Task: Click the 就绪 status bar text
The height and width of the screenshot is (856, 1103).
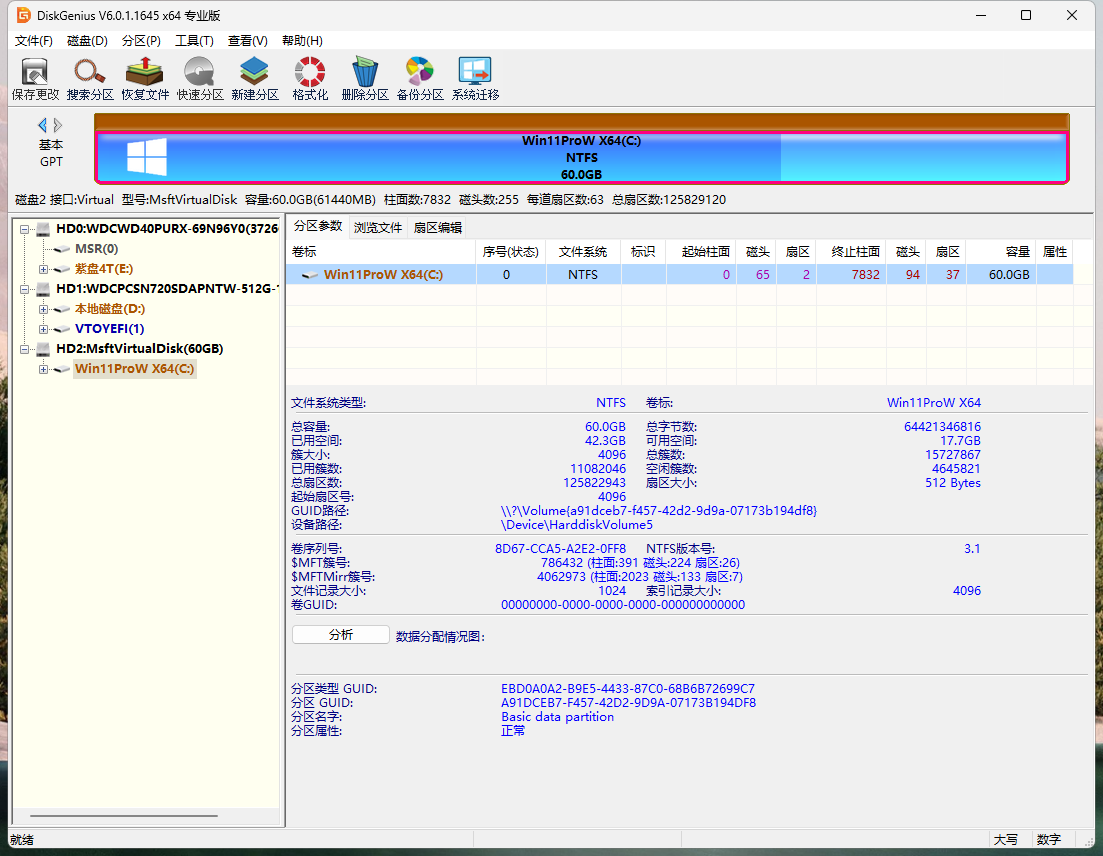Action: tap(22, 840)
